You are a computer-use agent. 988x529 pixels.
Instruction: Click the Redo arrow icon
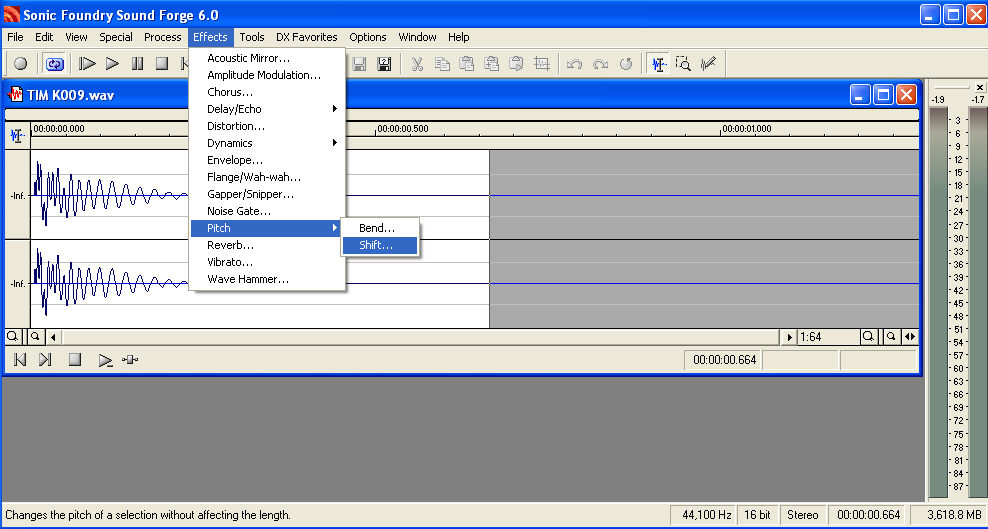click(x=600, y=64)
